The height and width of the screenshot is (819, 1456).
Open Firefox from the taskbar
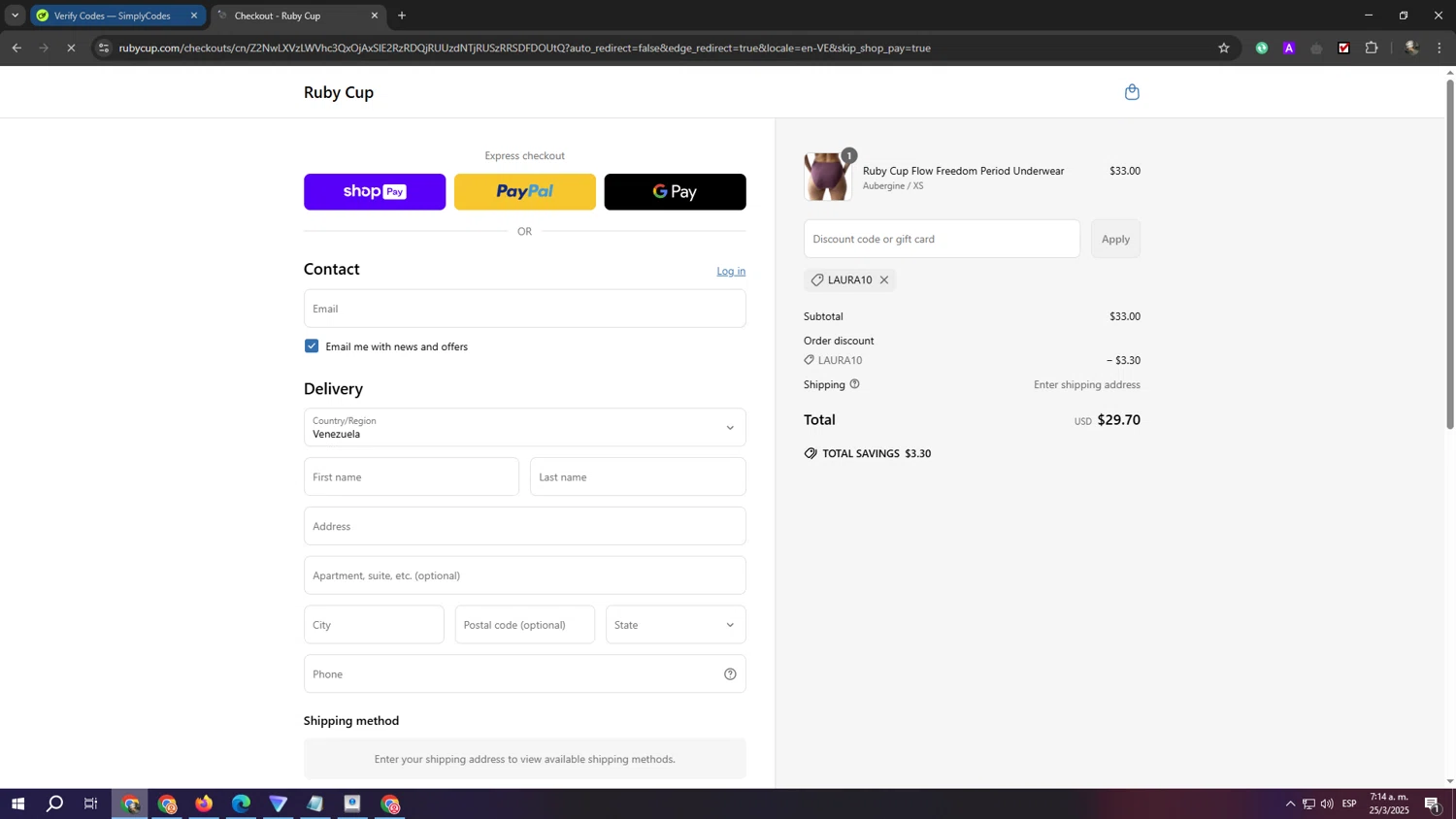(204, 804)
